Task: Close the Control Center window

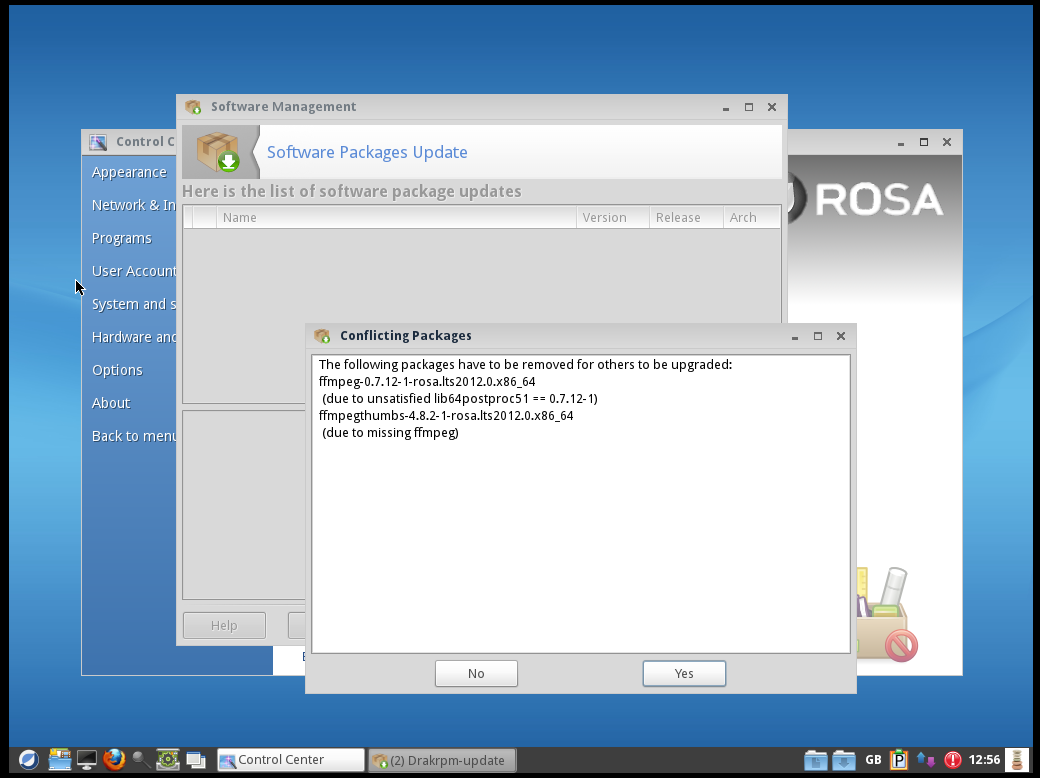Action: [x=947, y=142]
